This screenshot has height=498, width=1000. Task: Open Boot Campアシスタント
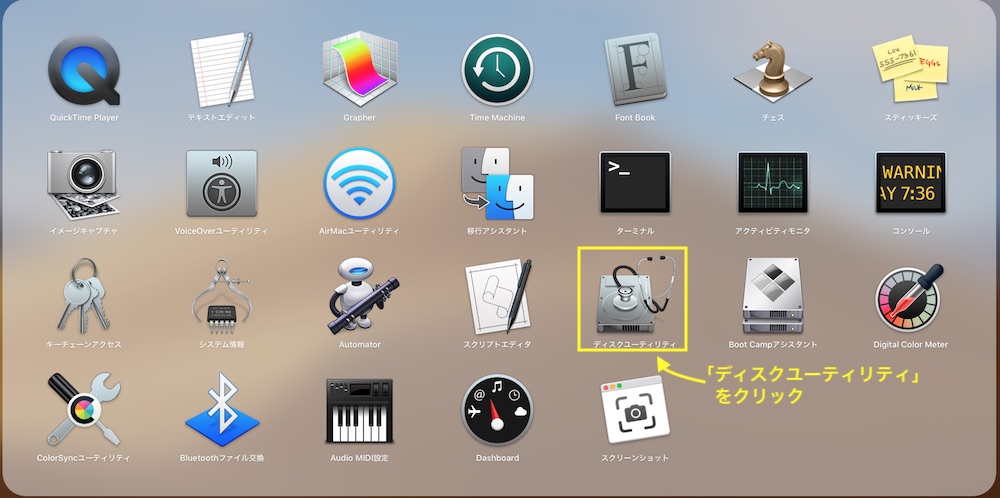773,296
